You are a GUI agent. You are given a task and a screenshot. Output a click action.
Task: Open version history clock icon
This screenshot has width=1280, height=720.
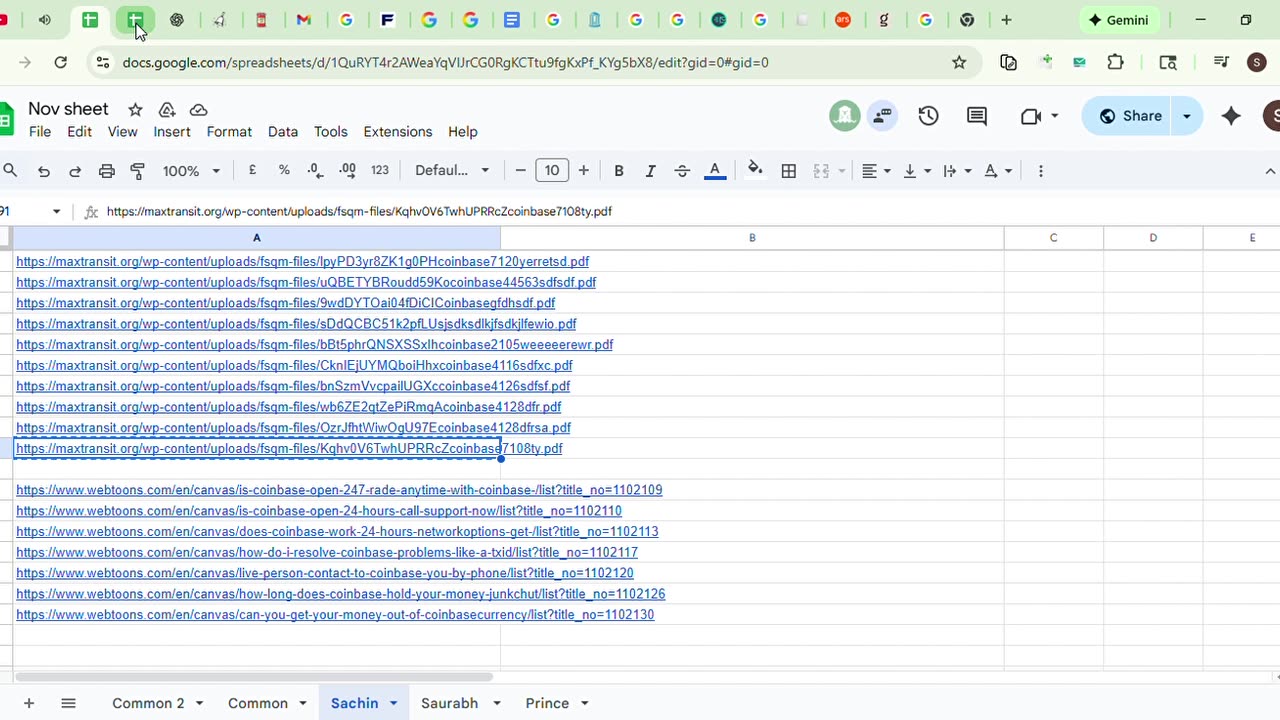tap(929, 116)
